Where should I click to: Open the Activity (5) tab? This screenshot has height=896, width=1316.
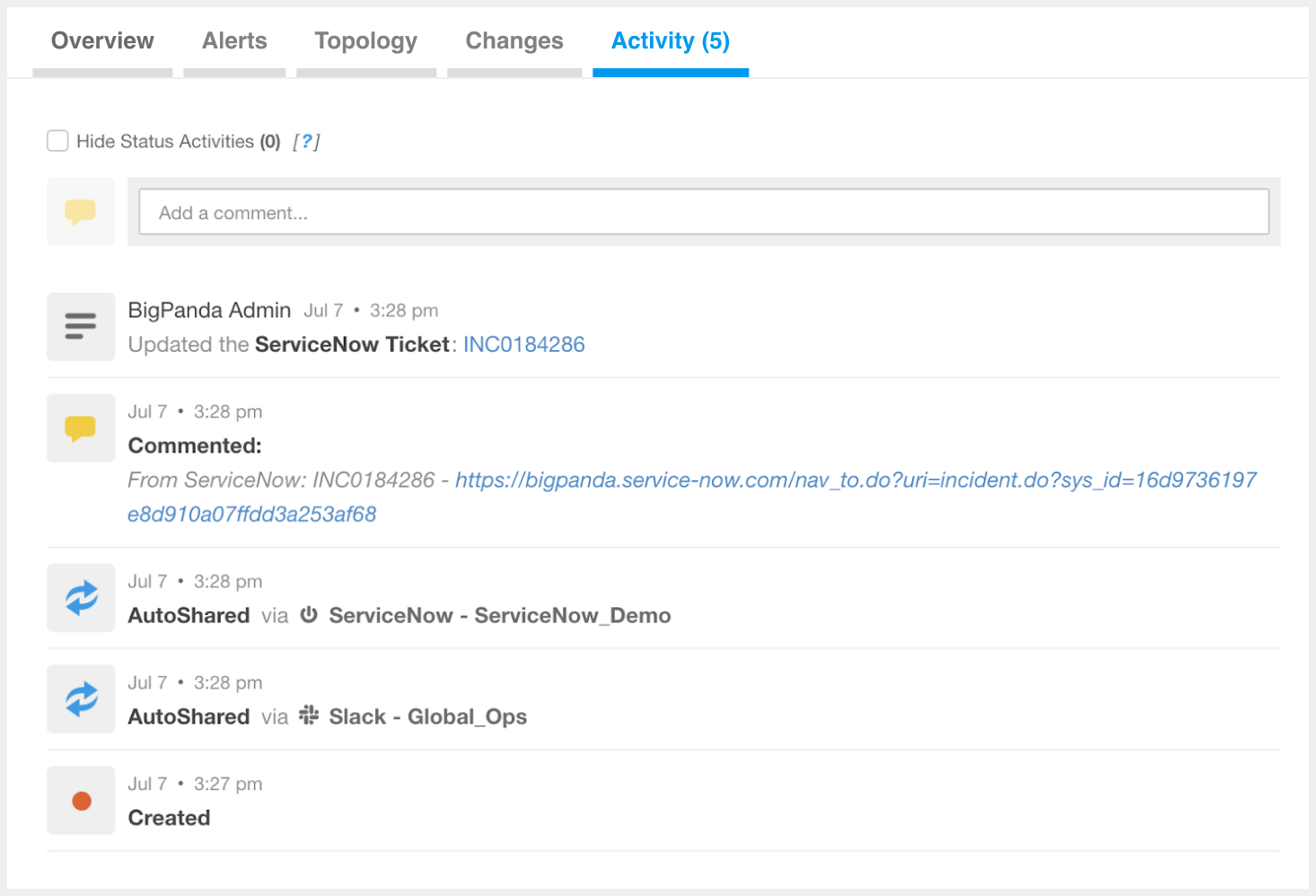point(671,41)
